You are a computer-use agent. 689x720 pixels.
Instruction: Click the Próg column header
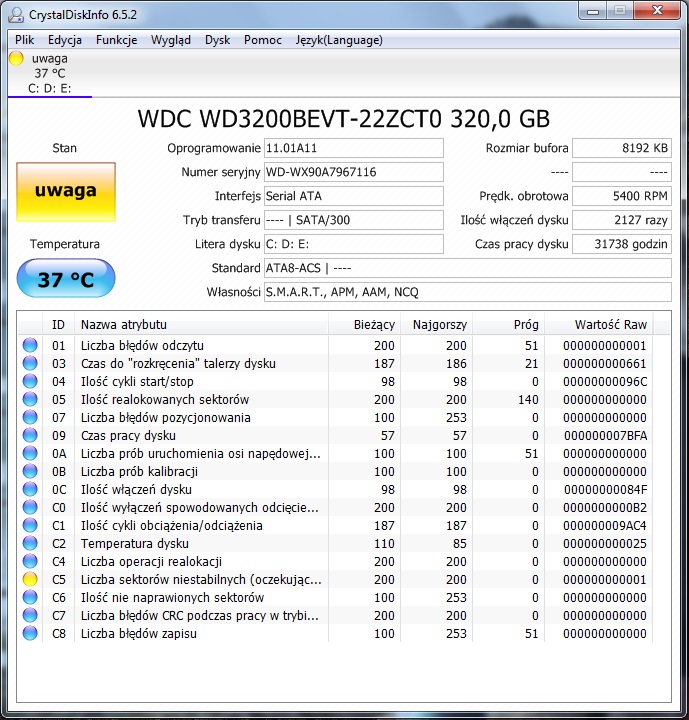[508, 325]
